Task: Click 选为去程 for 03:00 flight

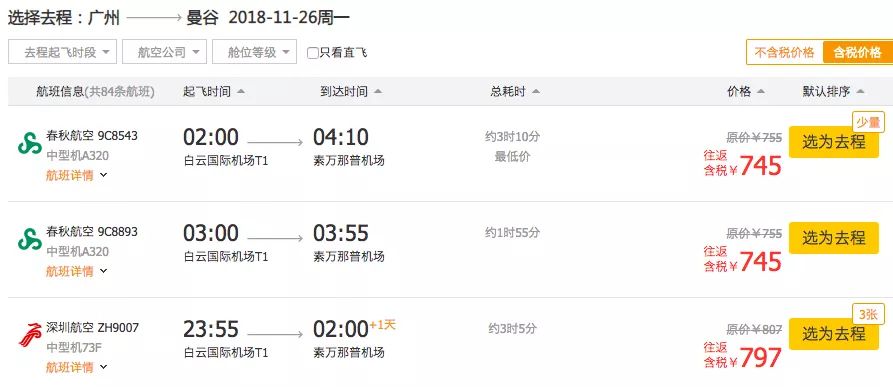Action: click(x=834, y=238)
